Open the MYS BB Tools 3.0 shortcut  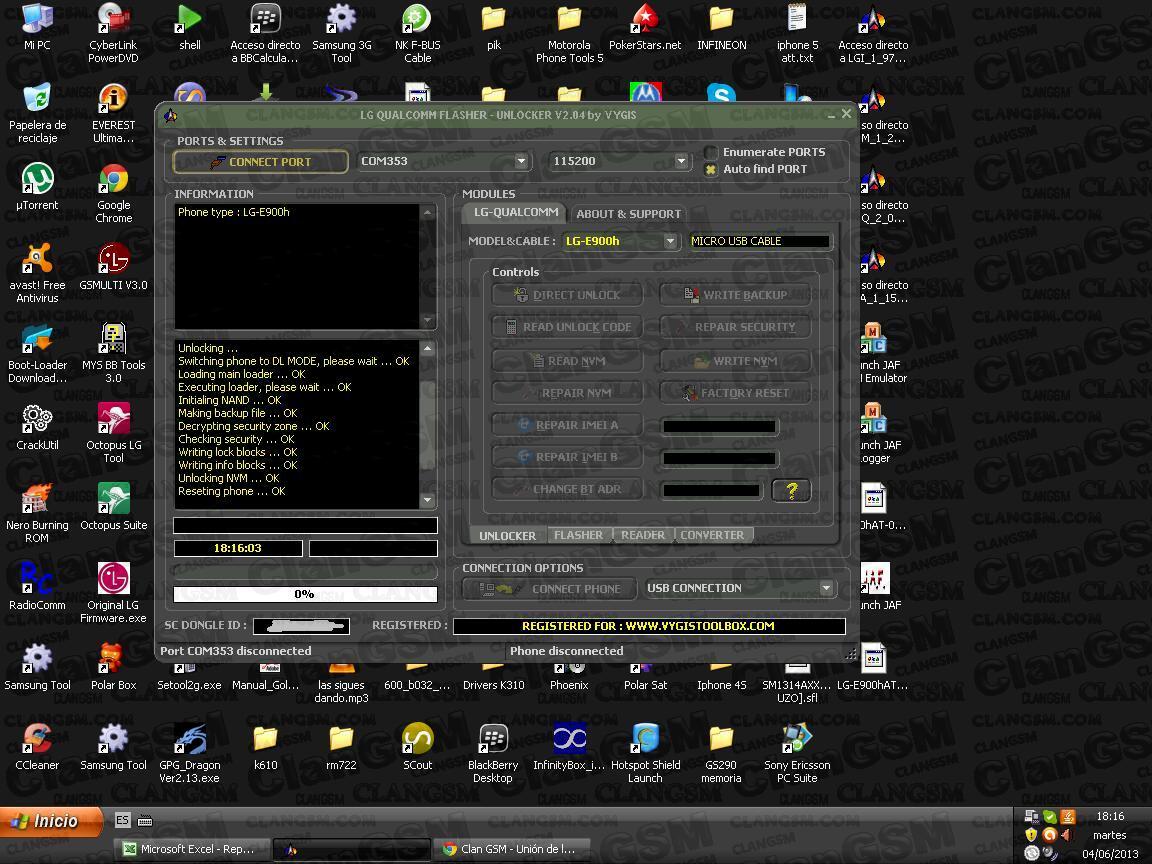113,353
